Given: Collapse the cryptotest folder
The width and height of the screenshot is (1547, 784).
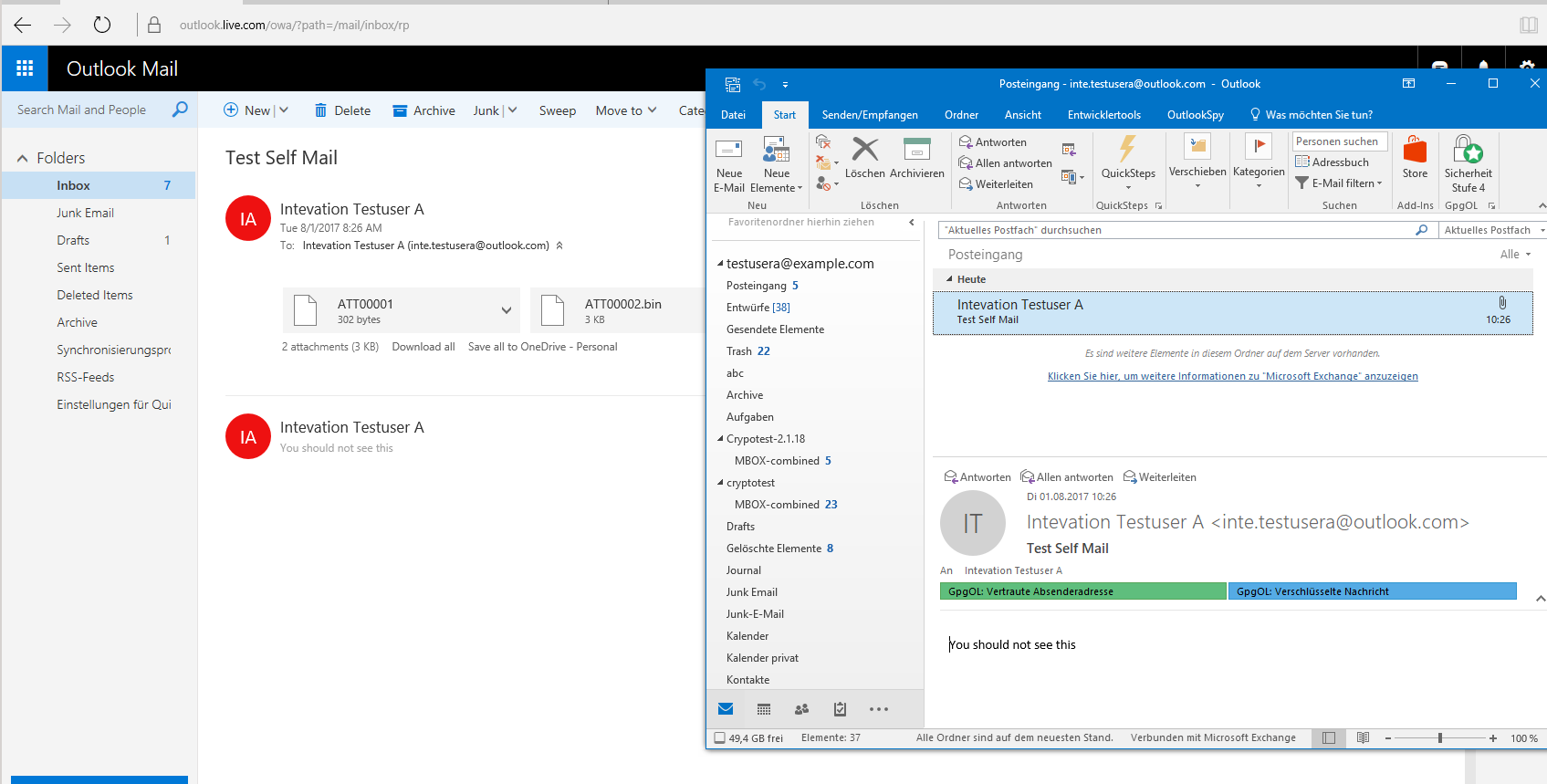Looking at the screenshot, I should pos(720,483).
